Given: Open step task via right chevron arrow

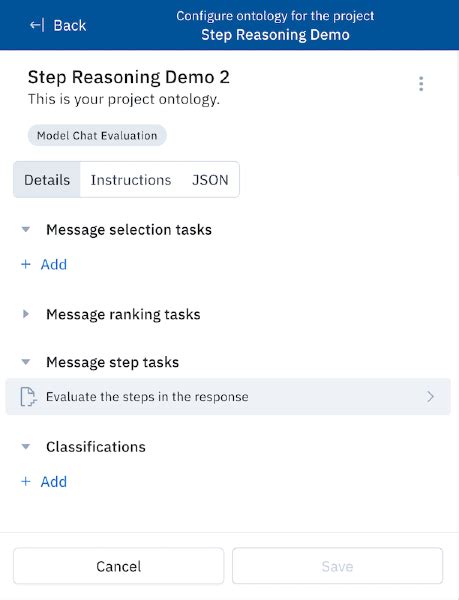Looking at the screenshot, I should click(x=431, y=396).
